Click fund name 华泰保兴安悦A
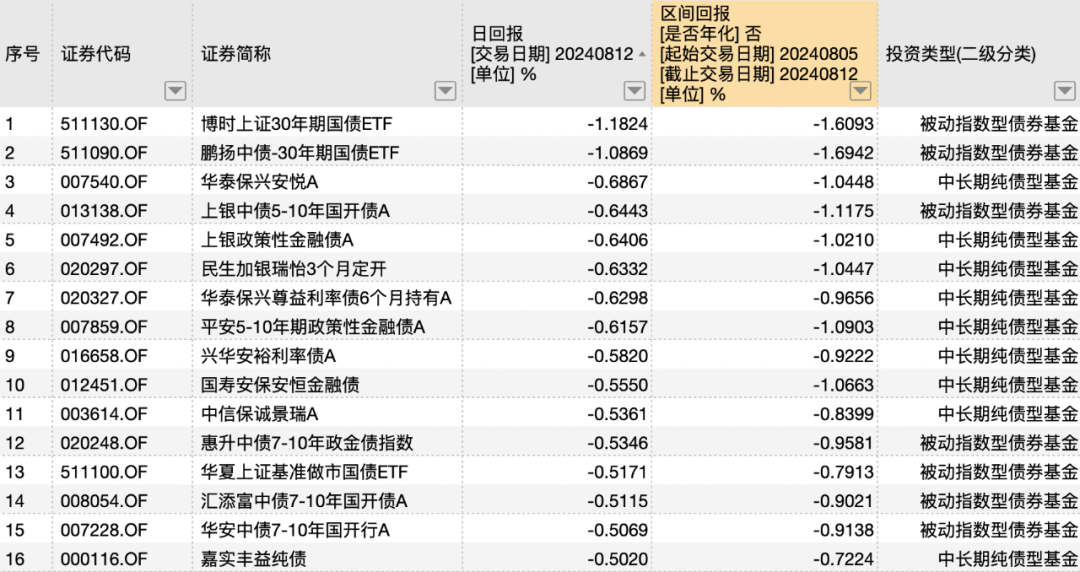The image size is (1080, 572). (x=260, y=182)
